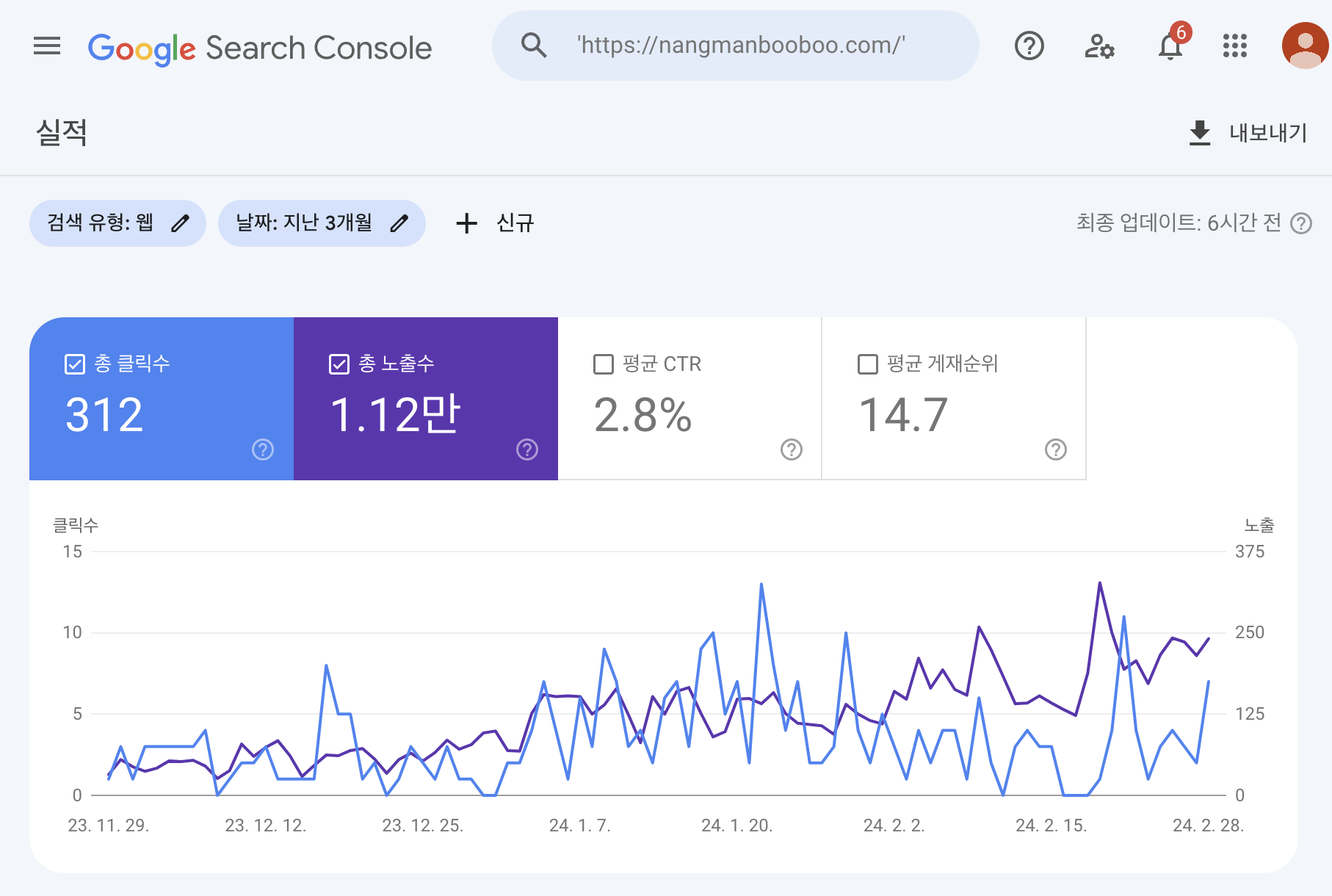
Task: Click the download arrow icon beside 내보내기
Action: (x=1200, y=133)
